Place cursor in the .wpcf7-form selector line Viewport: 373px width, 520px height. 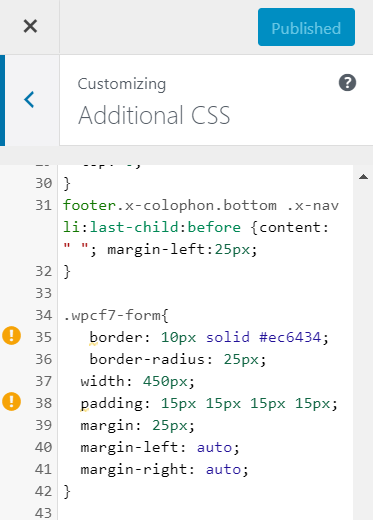pyautogui.click(x=116, y=315)
